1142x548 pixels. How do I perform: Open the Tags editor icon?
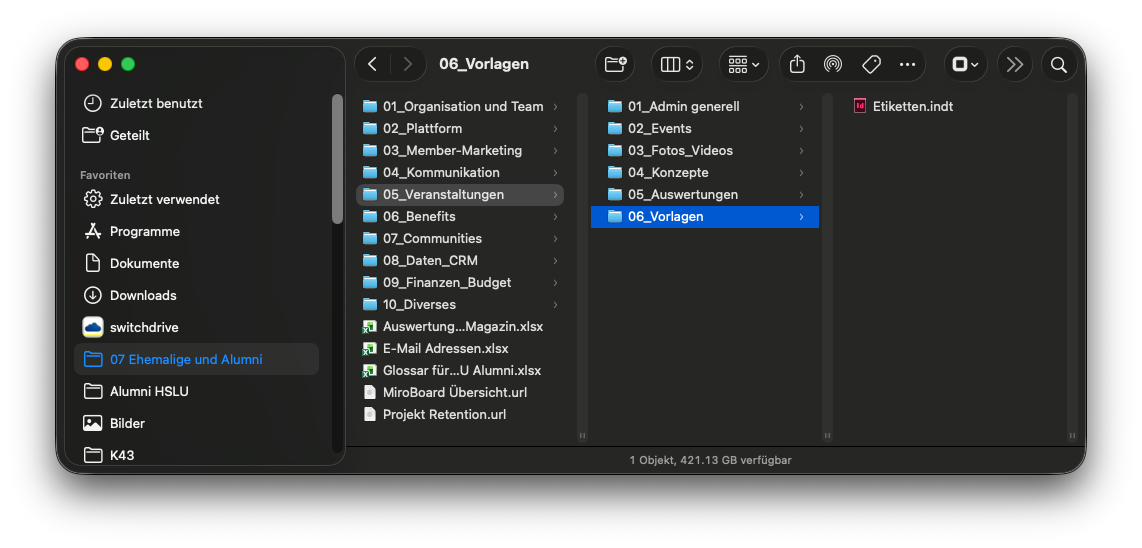pyautogui.click(x=871, y=64)
